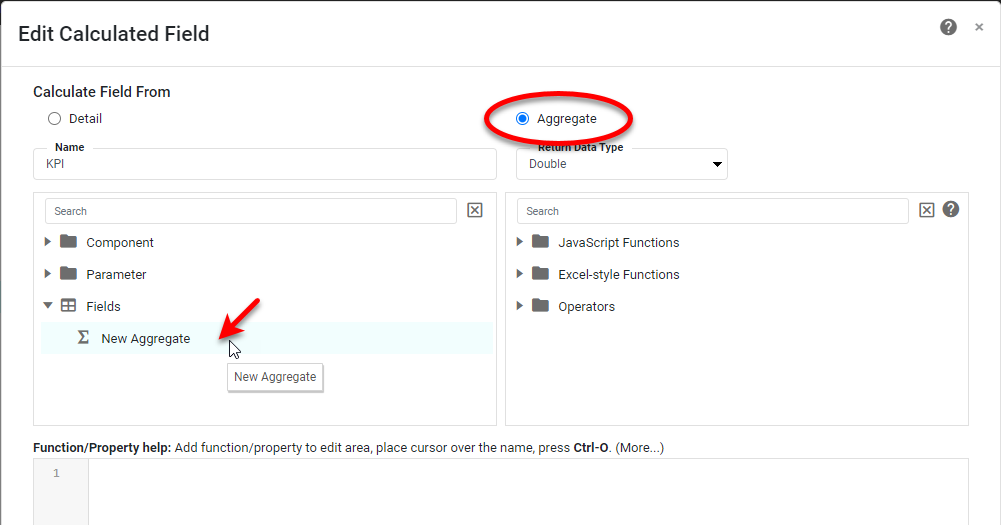Viewport: 1001px width, 525px height.
Task: Open the (More...) help link
Action: (640, 448)
